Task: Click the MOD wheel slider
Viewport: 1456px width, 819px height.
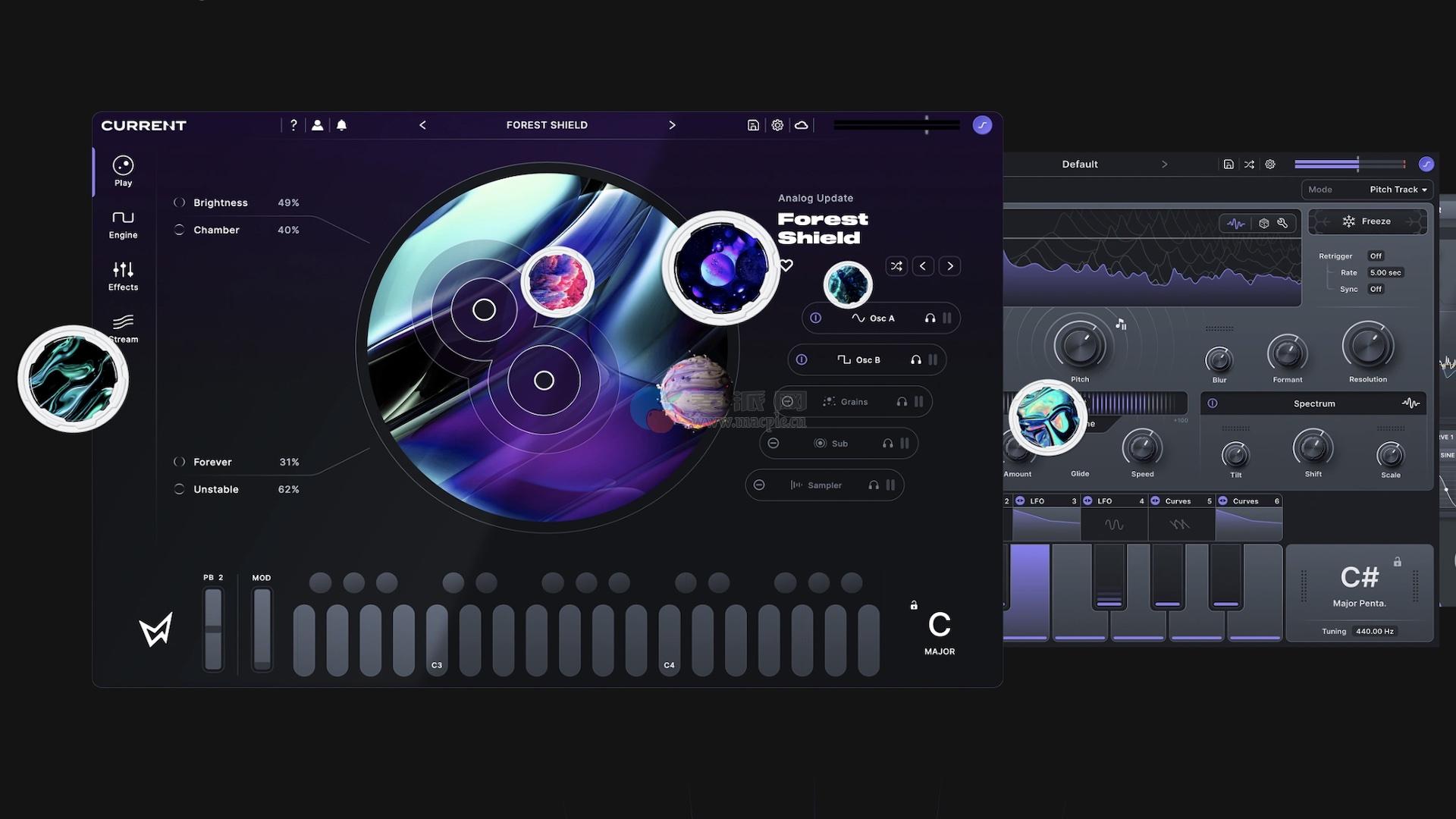Action: pos(262,629)
